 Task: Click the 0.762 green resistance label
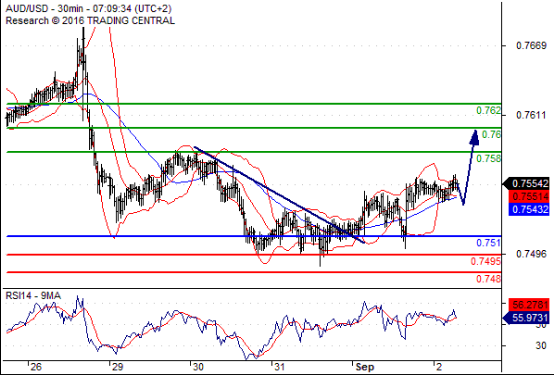point(488,111)
